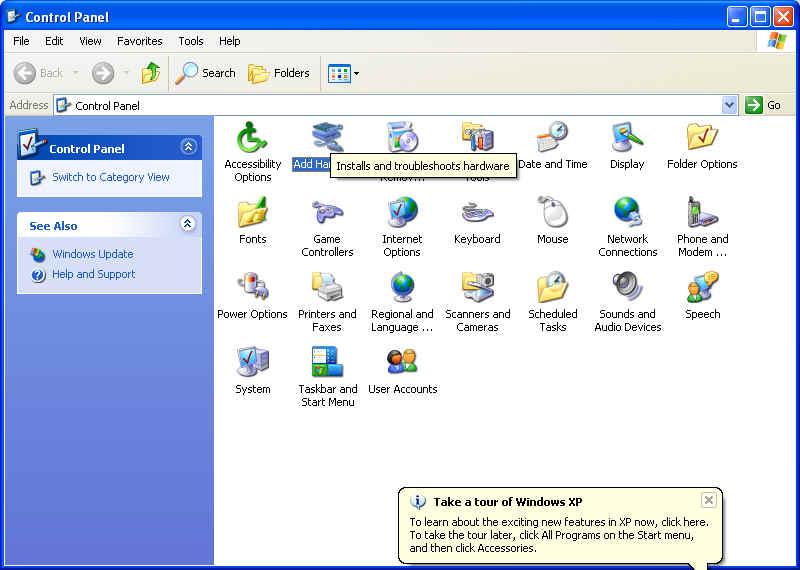Open the Mouse settings icon
Screen dimensions: 800x570
(x=552, y=213)
